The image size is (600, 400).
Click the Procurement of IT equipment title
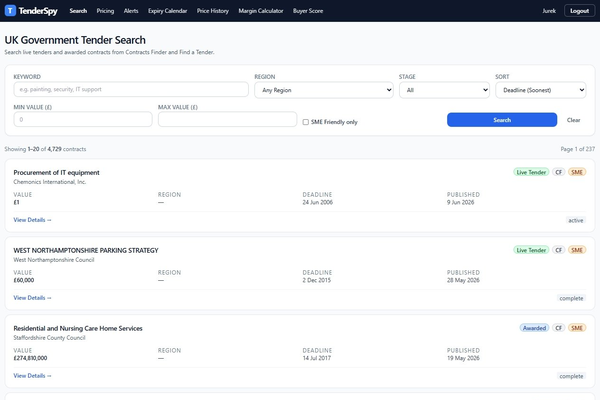coord(56,173)
